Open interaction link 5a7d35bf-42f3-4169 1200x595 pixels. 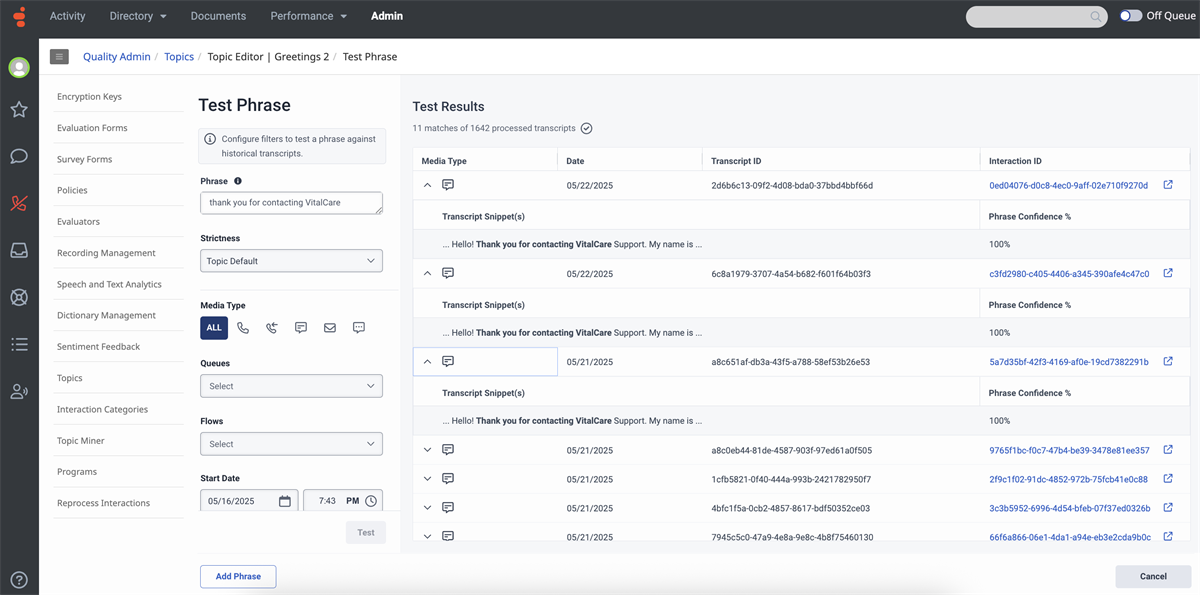[1068, 362]
